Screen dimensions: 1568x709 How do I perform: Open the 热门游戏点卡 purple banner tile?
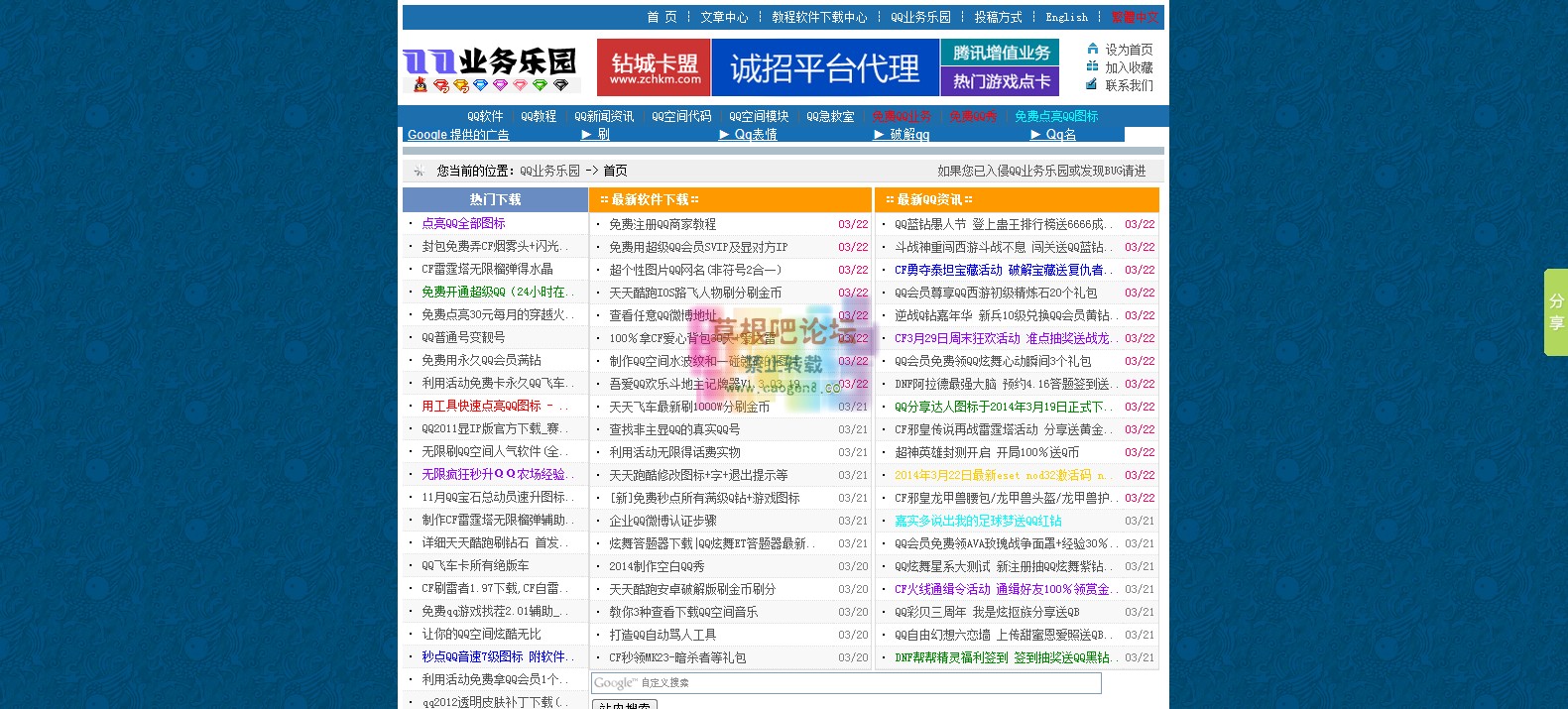pyautogui.click(x=1001, y=81)
